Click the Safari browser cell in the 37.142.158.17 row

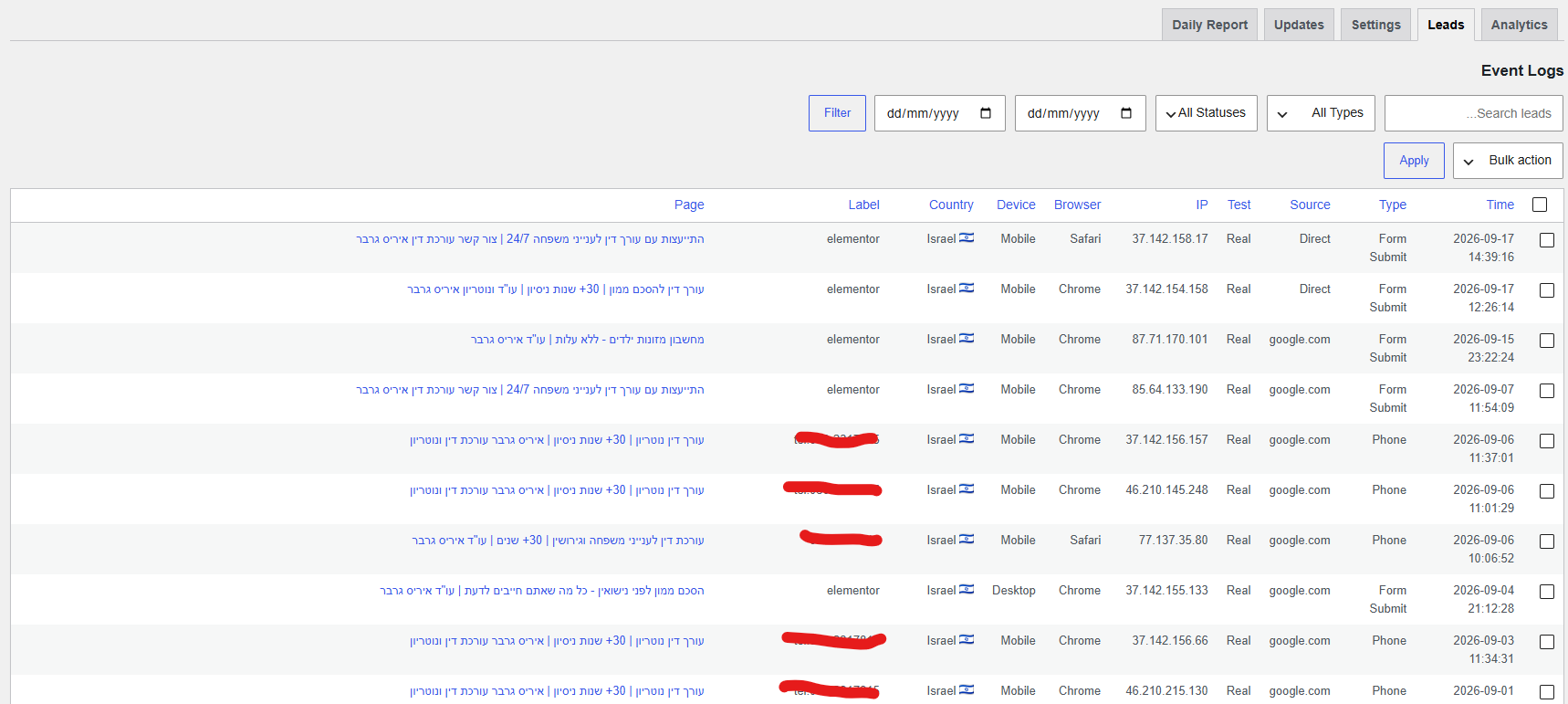tap(1085, 238)
